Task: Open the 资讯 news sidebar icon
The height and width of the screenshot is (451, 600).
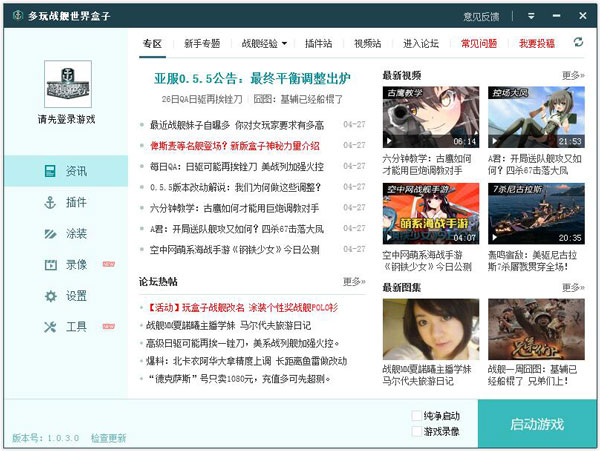Action: click(x=49, y=171)
